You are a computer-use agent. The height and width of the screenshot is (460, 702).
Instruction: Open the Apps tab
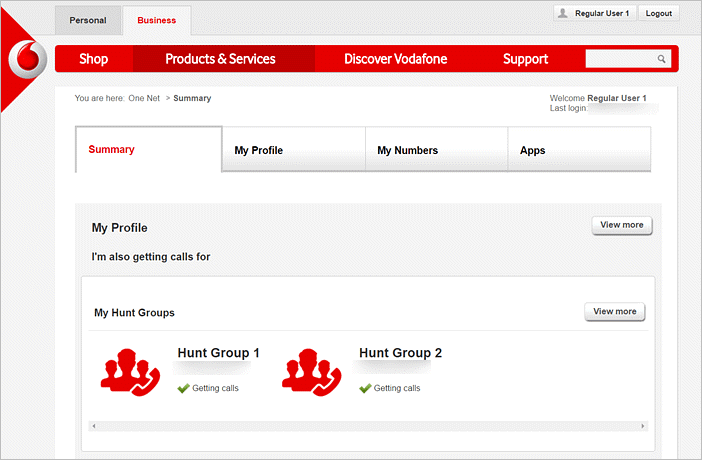533,151
